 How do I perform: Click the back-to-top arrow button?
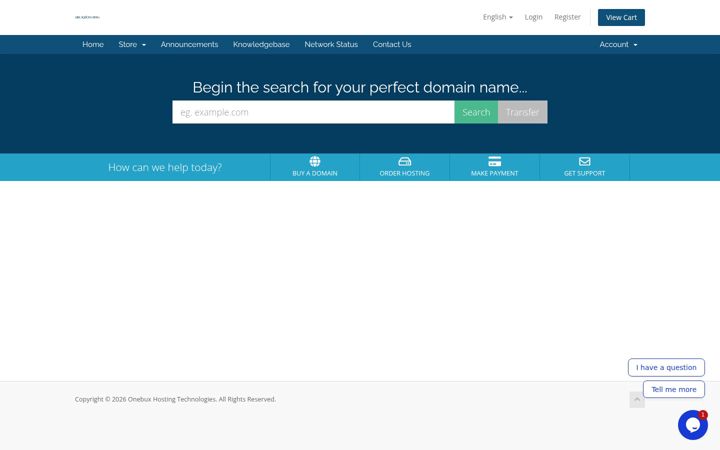[637, 399]
